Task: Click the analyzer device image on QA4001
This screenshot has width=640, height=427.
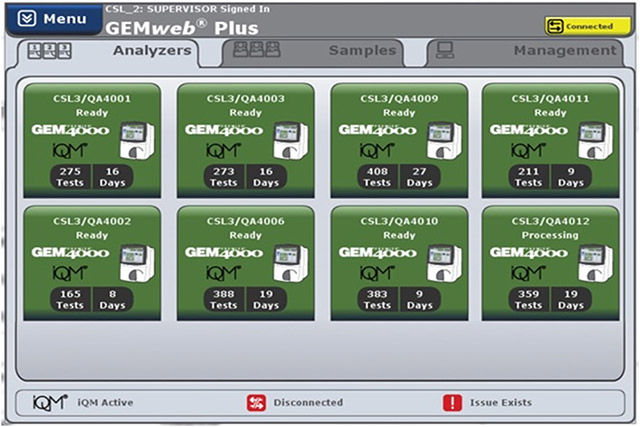Action: [137, 140]
